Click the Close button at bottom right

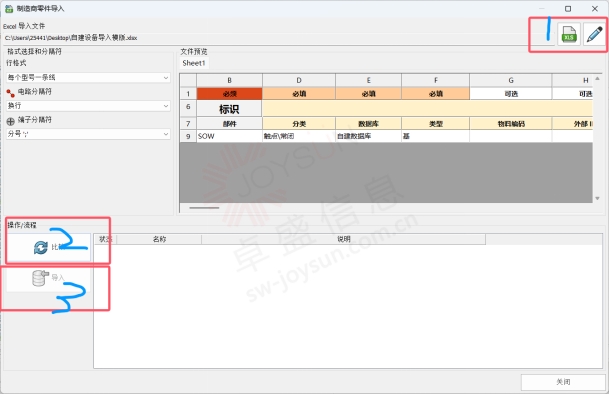coord(563,382)
